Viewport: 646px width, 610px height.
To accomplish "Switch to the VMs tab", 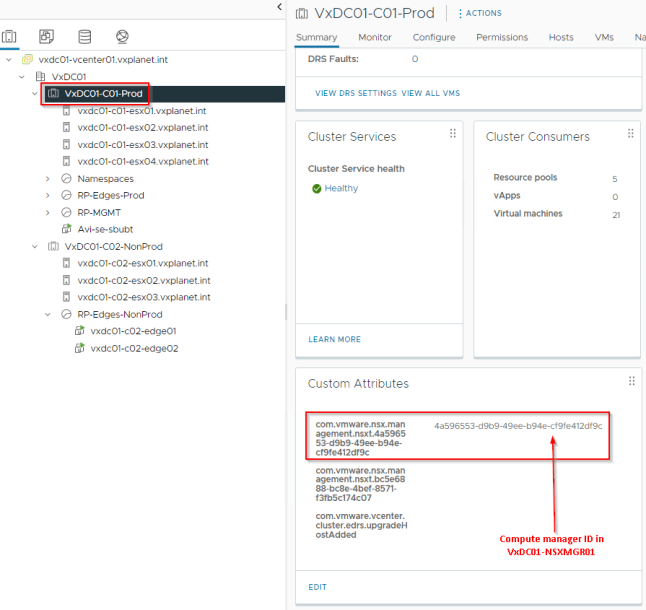I will coord(604,37).
